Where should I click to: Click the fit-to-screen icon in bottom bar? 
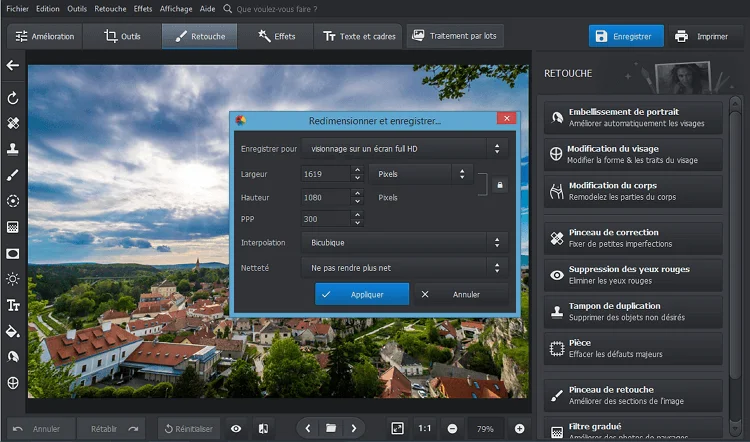click(x=397, y=428)
